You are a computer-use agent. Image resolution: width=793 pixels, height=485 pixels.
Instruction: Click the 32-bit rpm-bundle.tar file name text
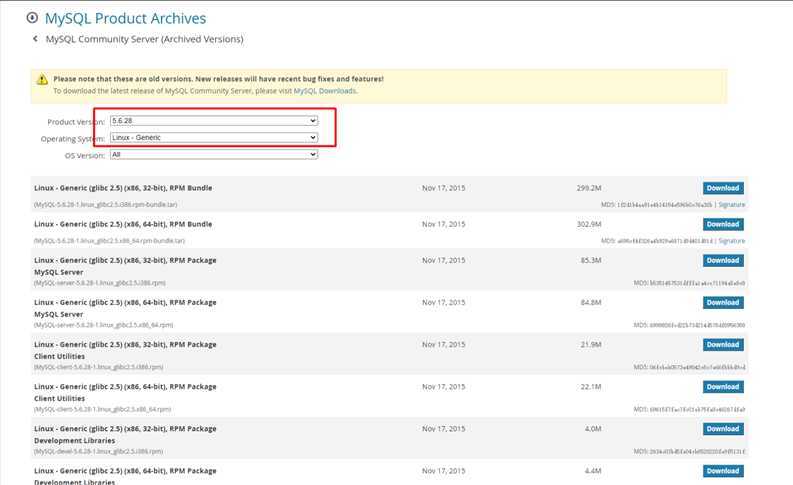[105, 205]
